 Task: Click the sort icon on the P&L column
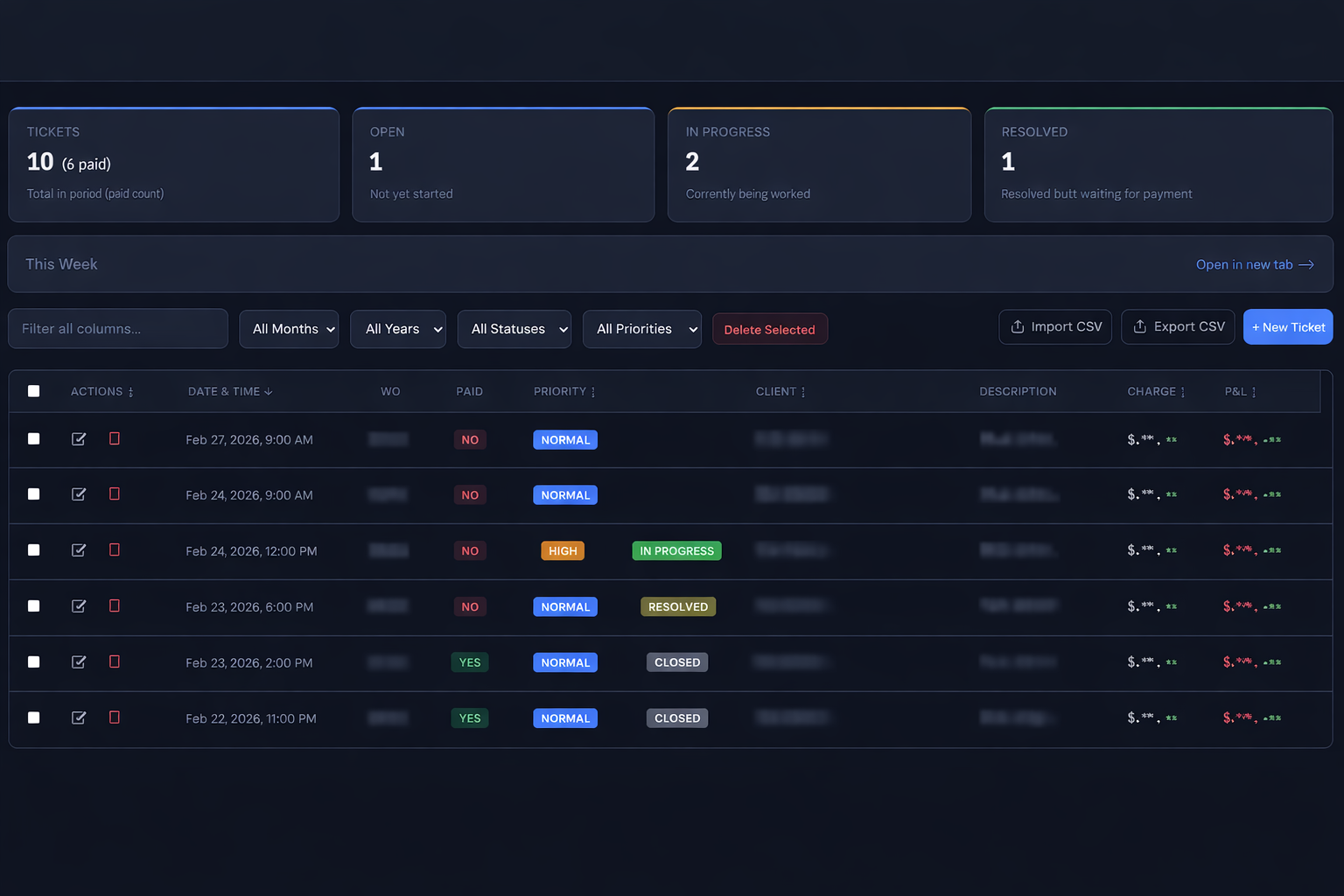point(1255,391)
